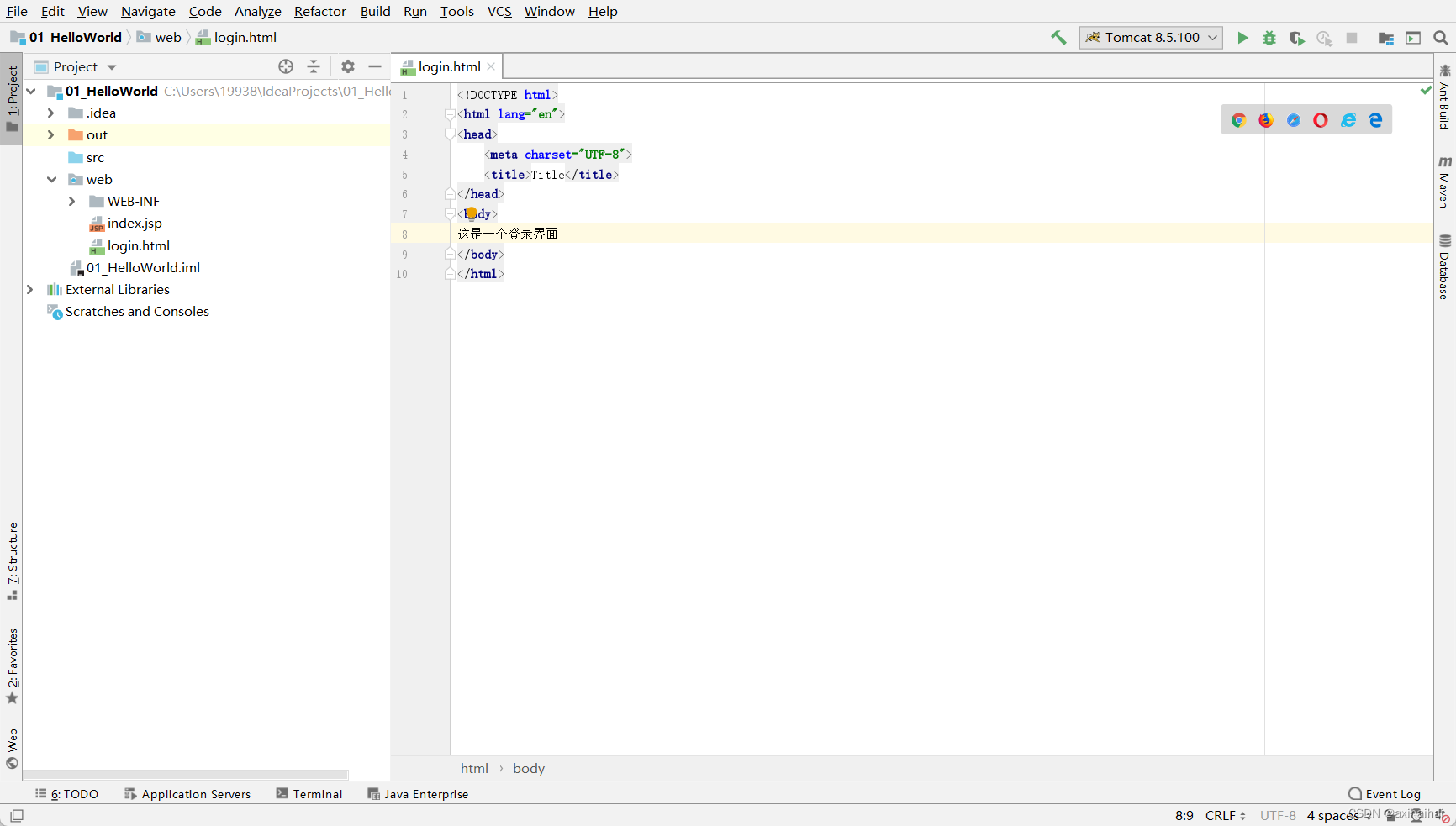Screen dimensions: 1456x826
Task: Collapse all in Project panel
Action: point(314,66)
